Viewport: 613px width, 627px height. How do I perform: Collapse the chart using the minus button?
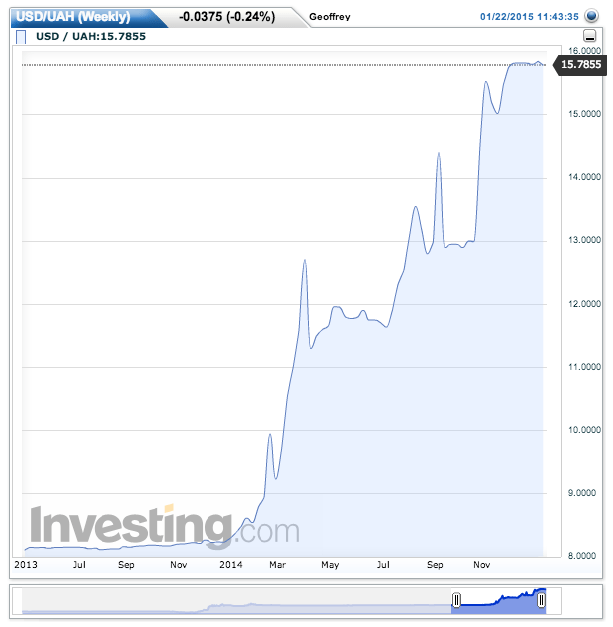[590, 38]
